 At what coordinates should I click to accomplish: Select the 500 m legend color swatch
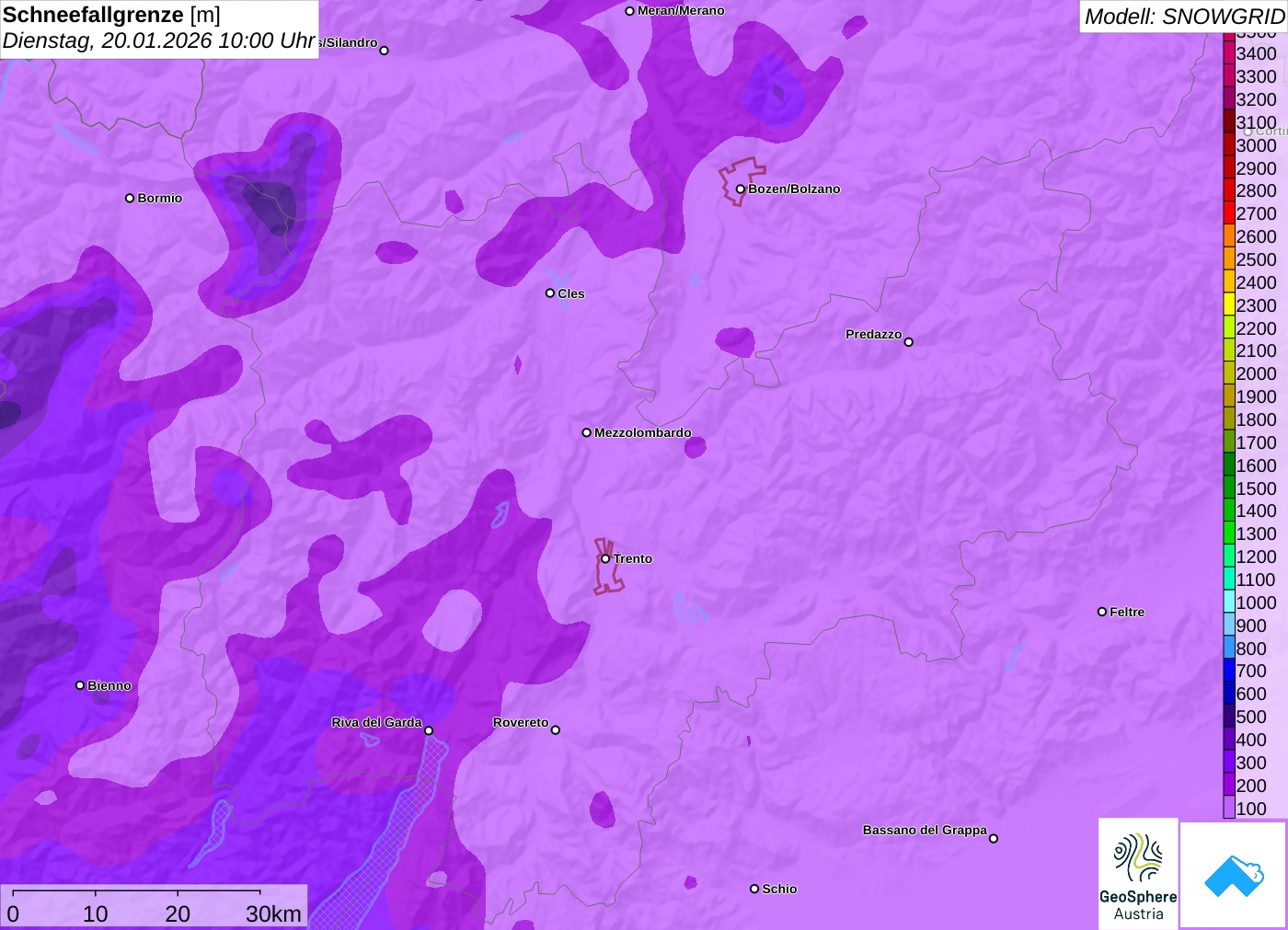click(x=1229, y=717)
